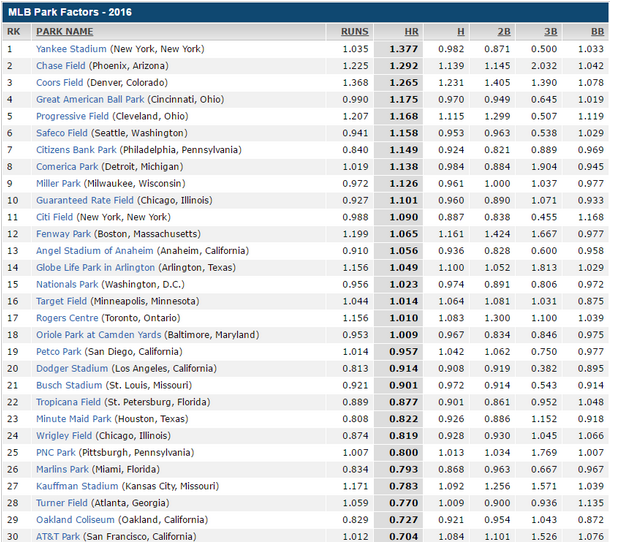Select PNC Park HR value 0.800
Screen dimensions: 640x545
[x=404, y=453]
